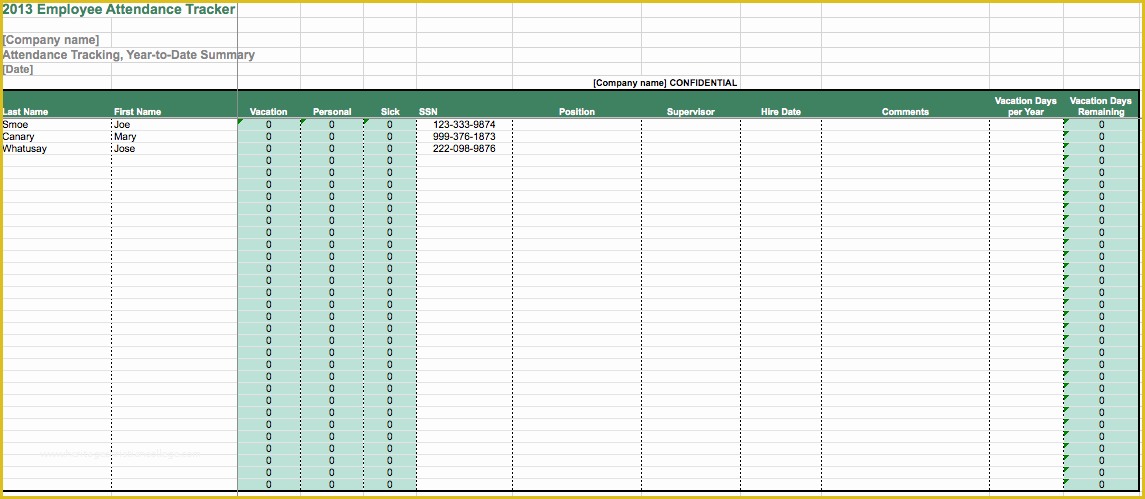Screen dimensions: 1145x499
Task: Select 'Vacation Days Remaining' header
Action: click(1101, 106)
